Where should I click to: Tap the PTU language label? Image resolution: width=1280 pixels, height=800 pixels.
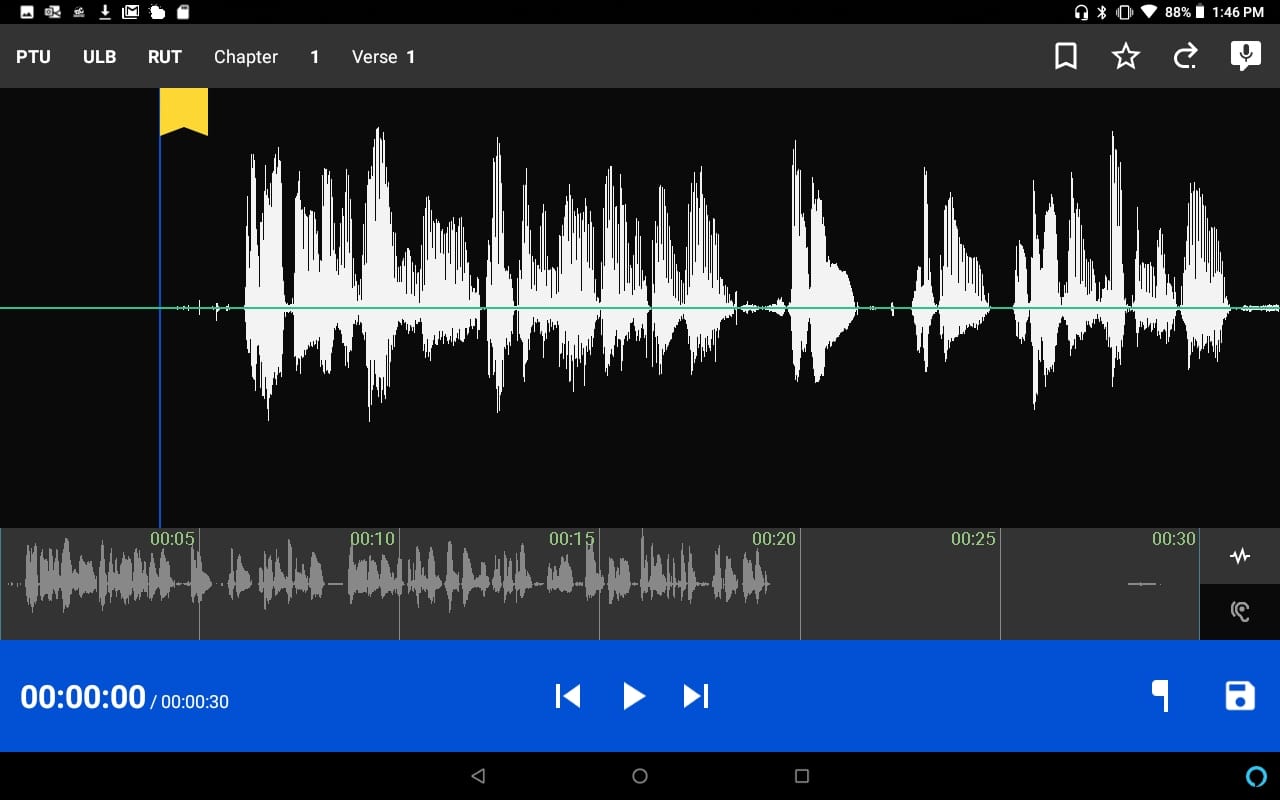click(x=33, y=57)
